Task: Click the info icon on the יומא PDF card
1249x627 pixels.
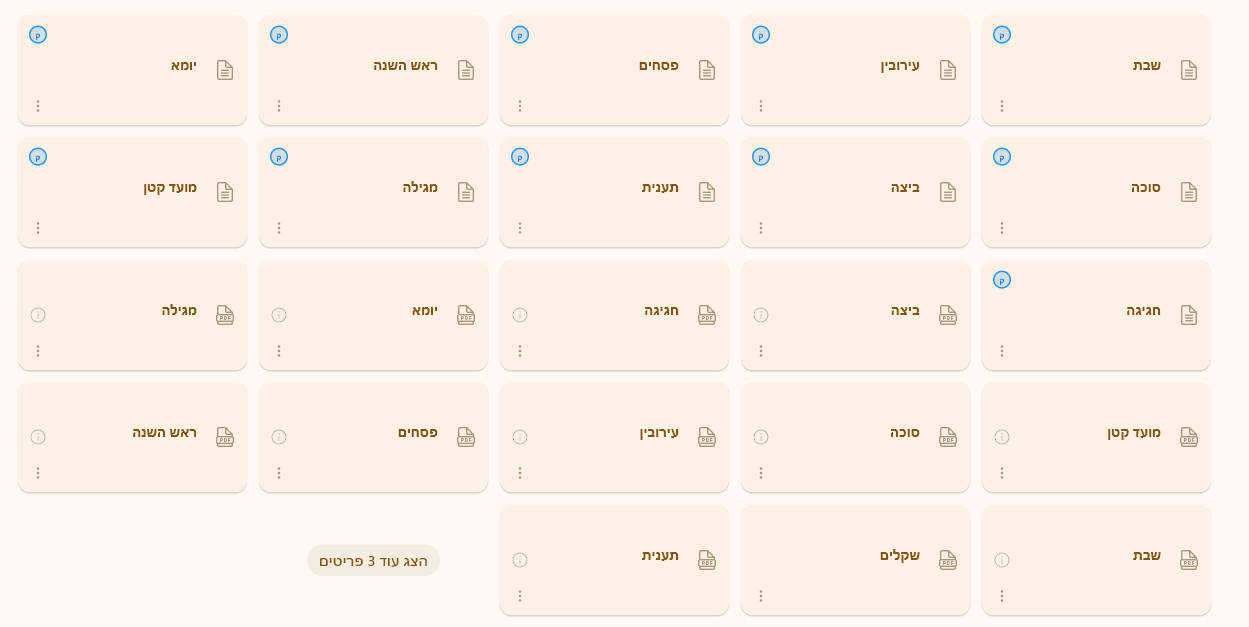Action: [279, 315]
